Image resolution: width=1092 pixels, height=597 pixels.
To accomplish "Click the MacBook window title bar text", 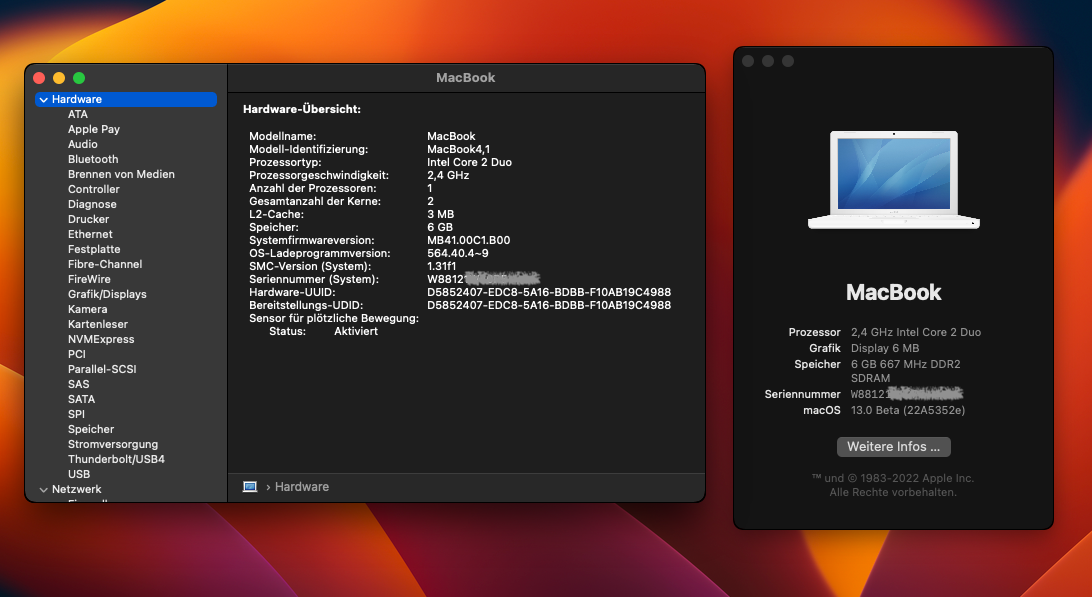I will tap(465, 78).
